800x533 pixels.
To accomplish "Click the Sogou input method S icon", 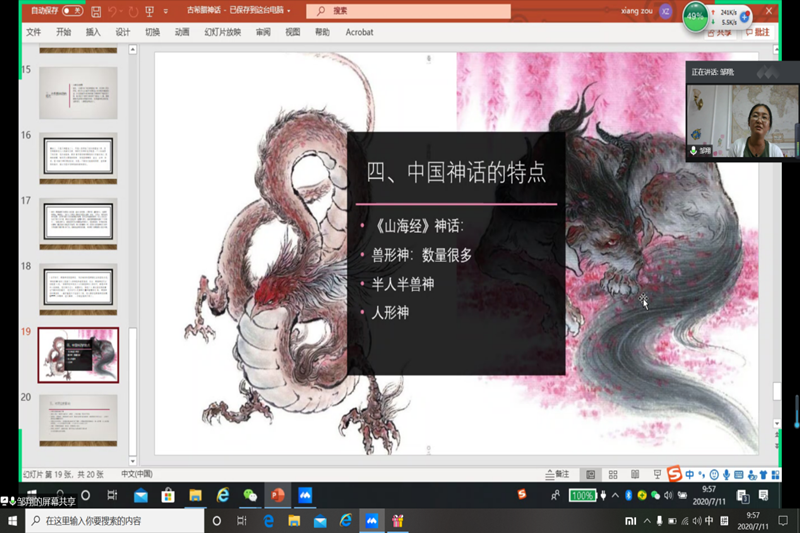I will point(674,473).
